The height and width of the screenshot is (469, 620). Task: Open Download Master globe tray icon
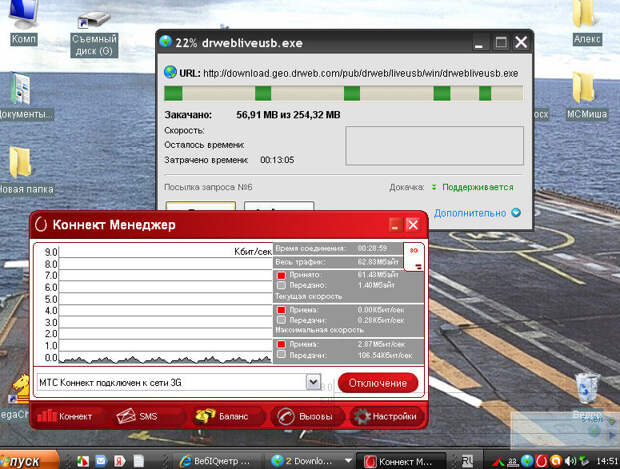coord(527,461)
